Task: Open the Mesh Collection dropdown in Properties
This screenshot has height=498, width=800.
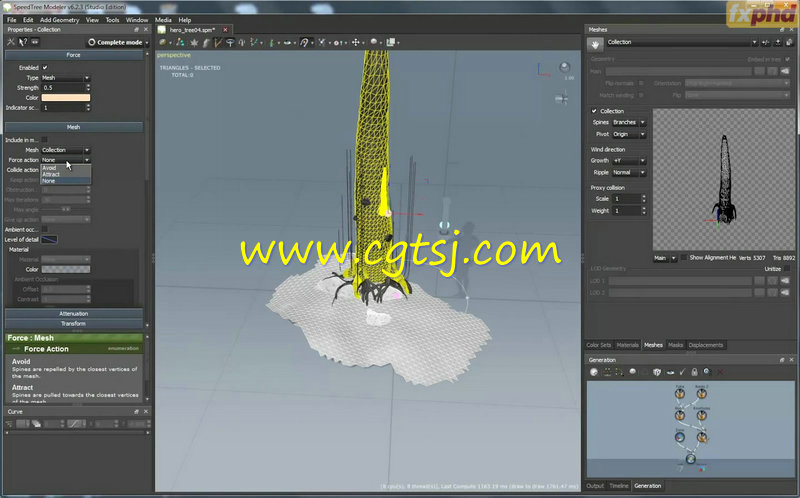Action: (x=65, y=150)
